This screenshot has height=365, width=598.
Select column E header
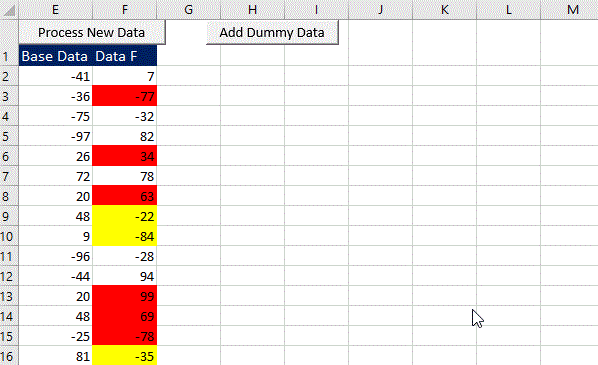[x=55, y=10]
